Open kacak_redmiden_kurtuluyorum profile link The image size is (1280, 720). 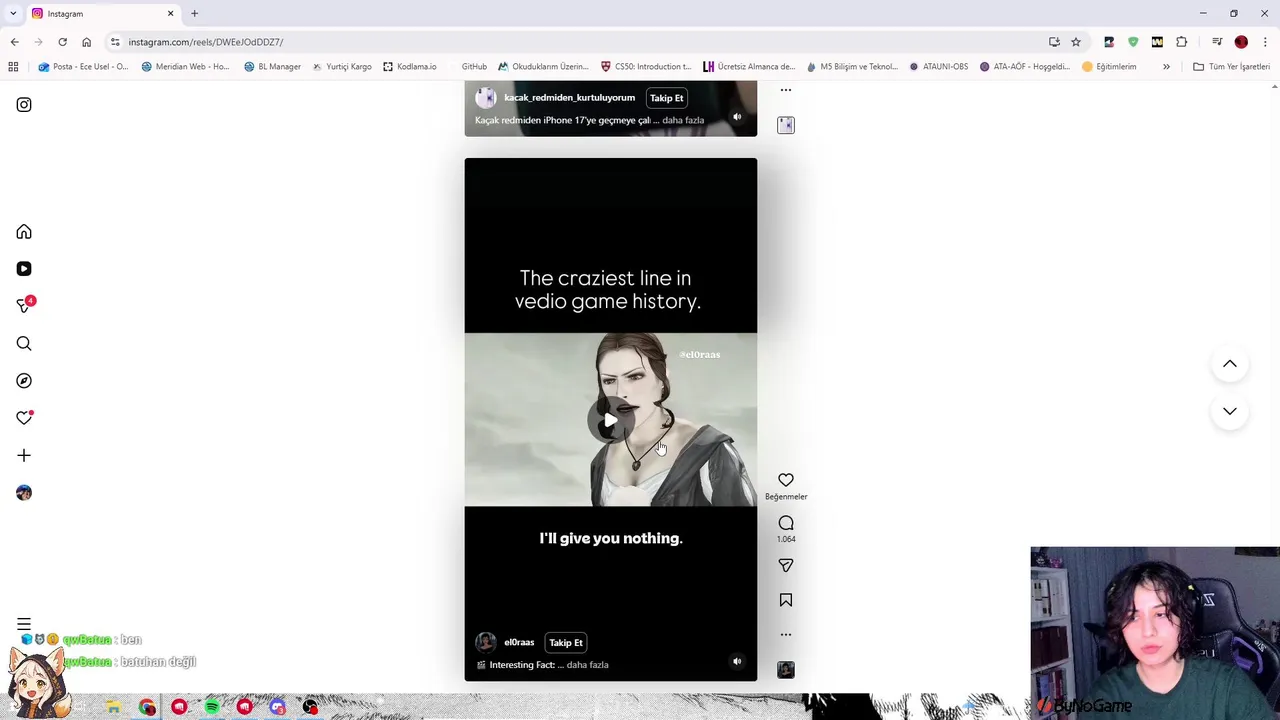click(x=569, y=98)
